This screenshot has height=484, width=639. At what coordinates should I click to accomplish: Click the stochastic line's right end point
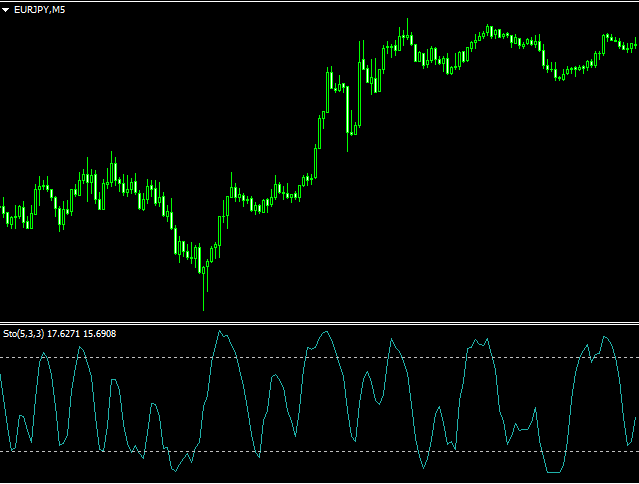coord(637,418)
